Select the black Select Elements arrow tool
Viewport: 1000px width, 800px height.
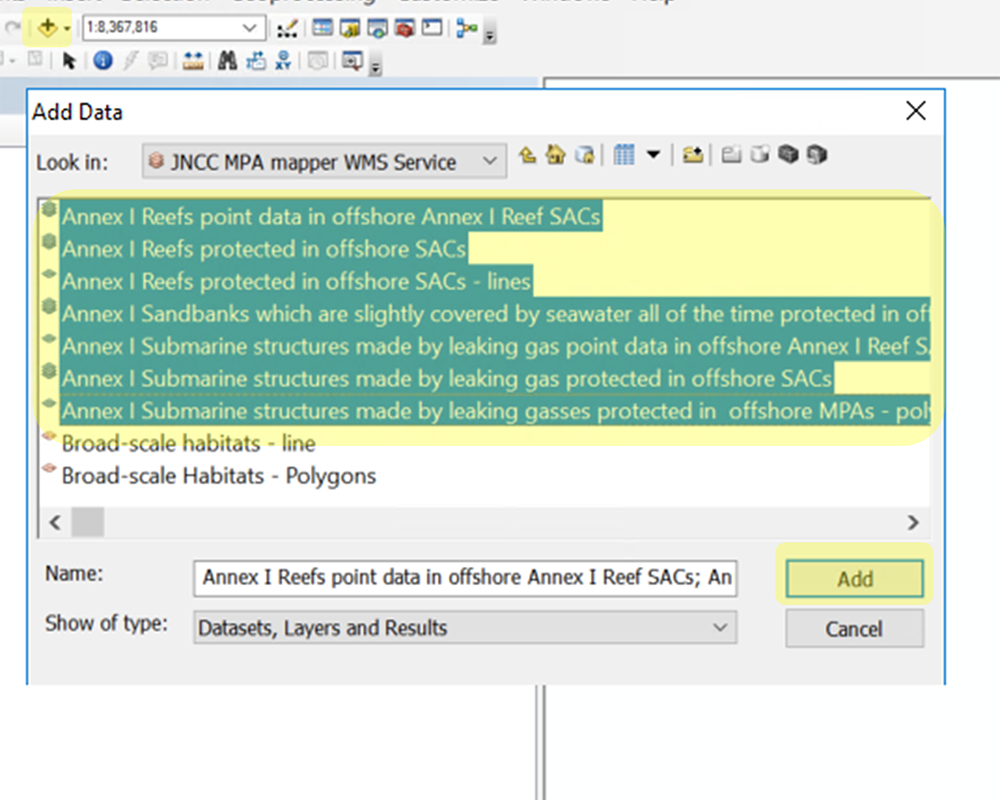point(67,60)
